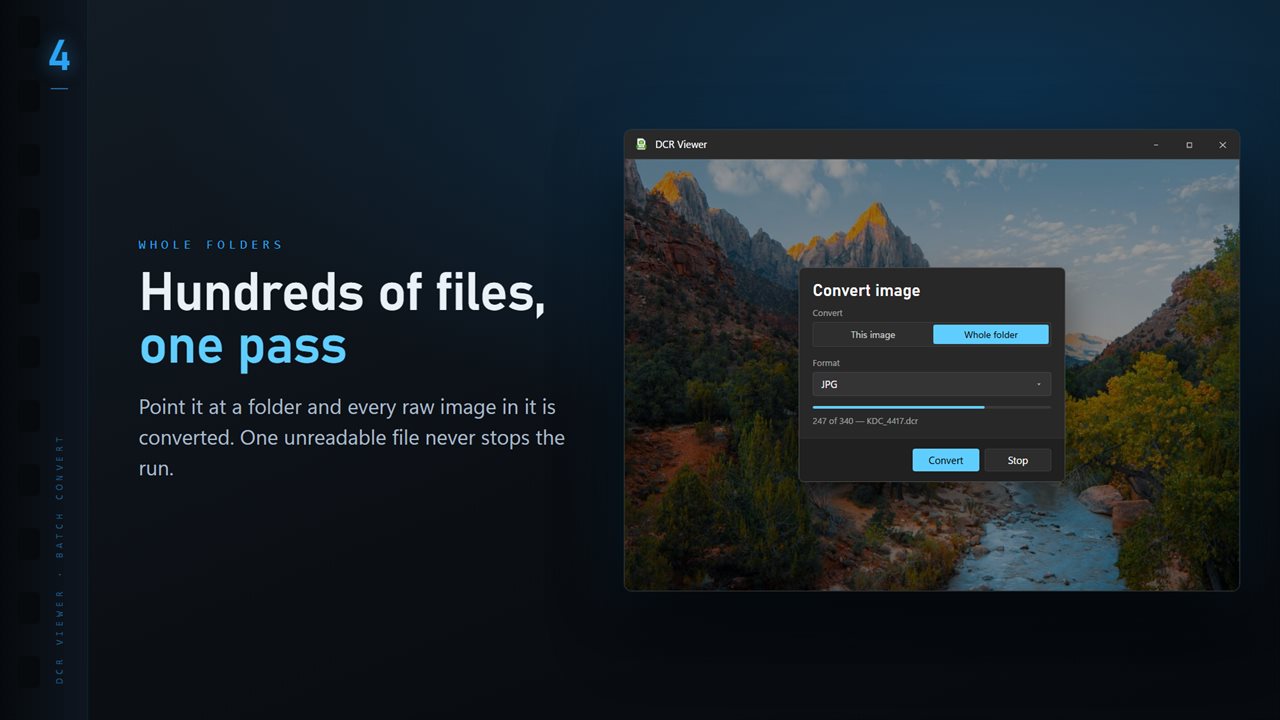
Task: Select the "This image" convert option
Action: 873,335
